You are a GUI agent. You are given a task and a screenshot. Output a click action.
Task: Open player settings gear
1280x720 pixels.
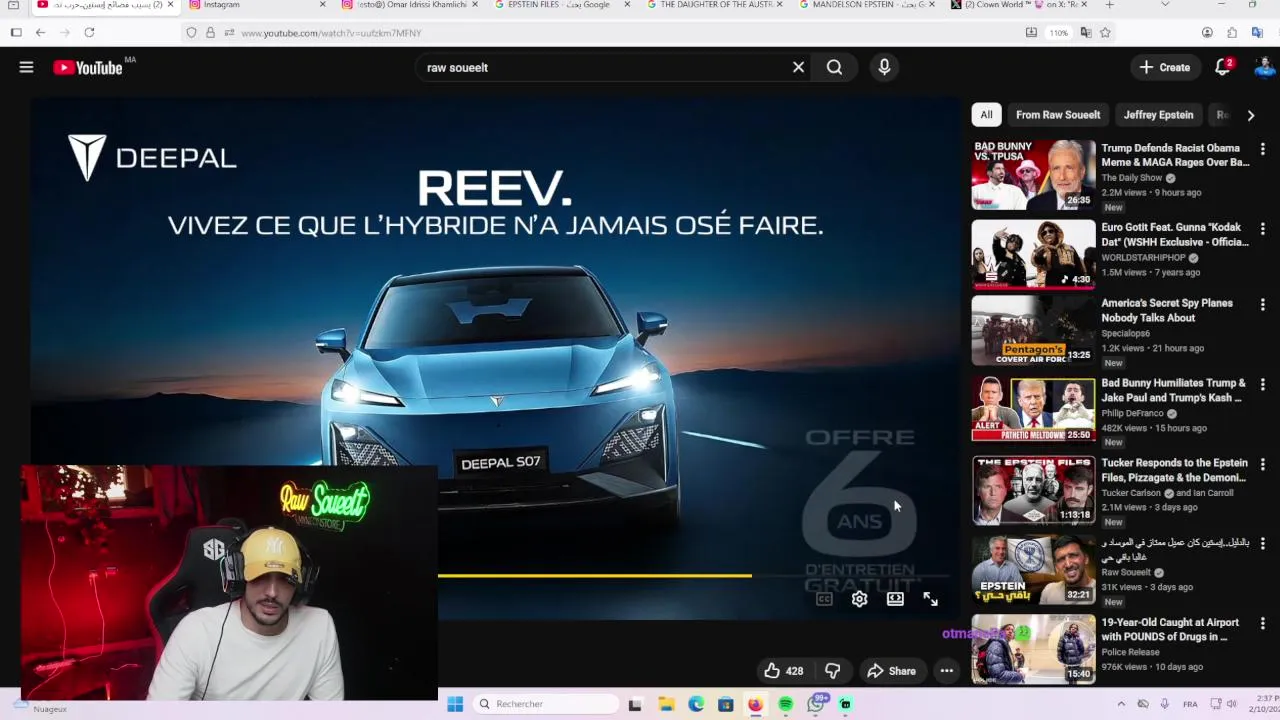point(859,599)
